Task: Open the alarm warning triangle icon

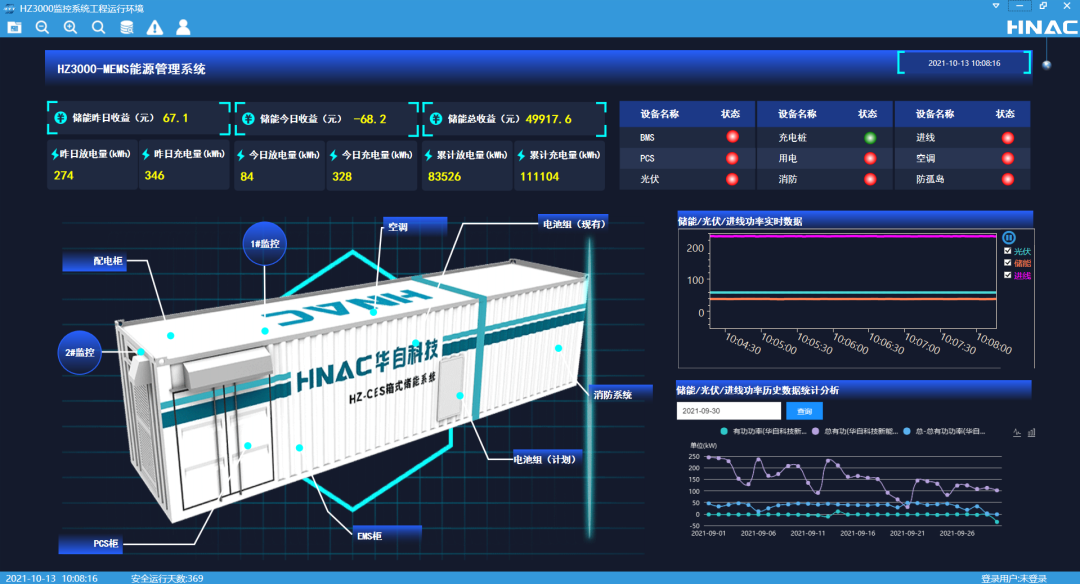Action: coord(155,27)
